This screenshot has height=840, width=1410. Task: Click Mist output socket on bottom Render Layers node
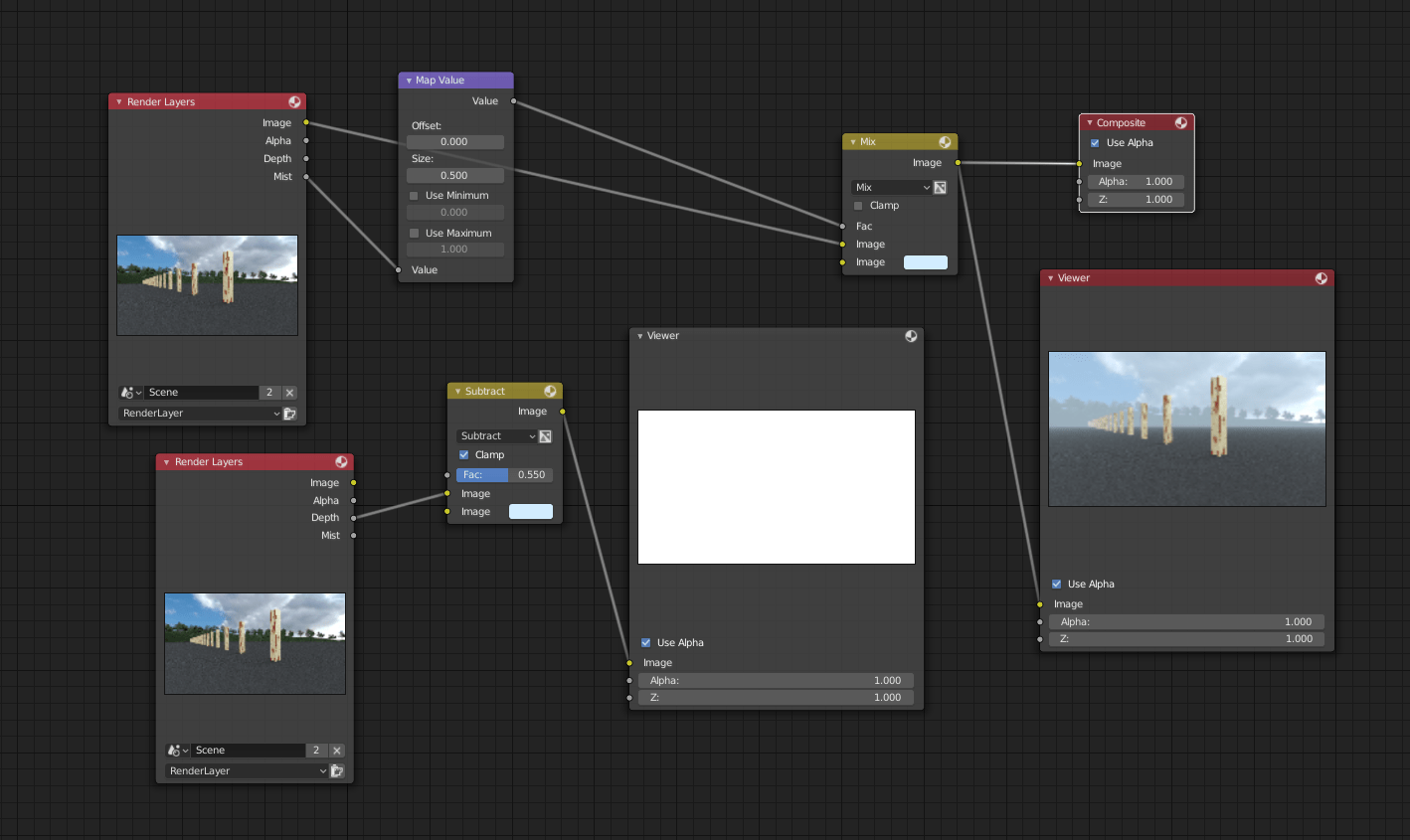click(x=353, y=536)
